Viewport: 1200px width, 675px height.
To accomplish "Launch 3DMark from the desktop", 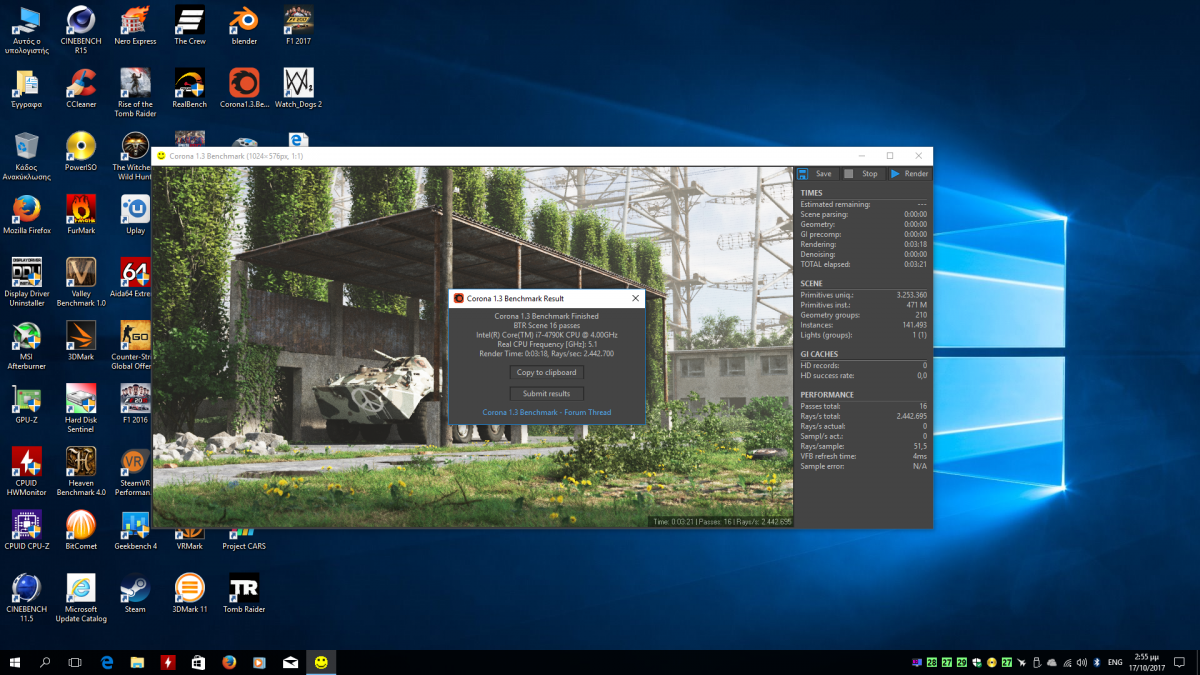I will (x=81, y=341).
